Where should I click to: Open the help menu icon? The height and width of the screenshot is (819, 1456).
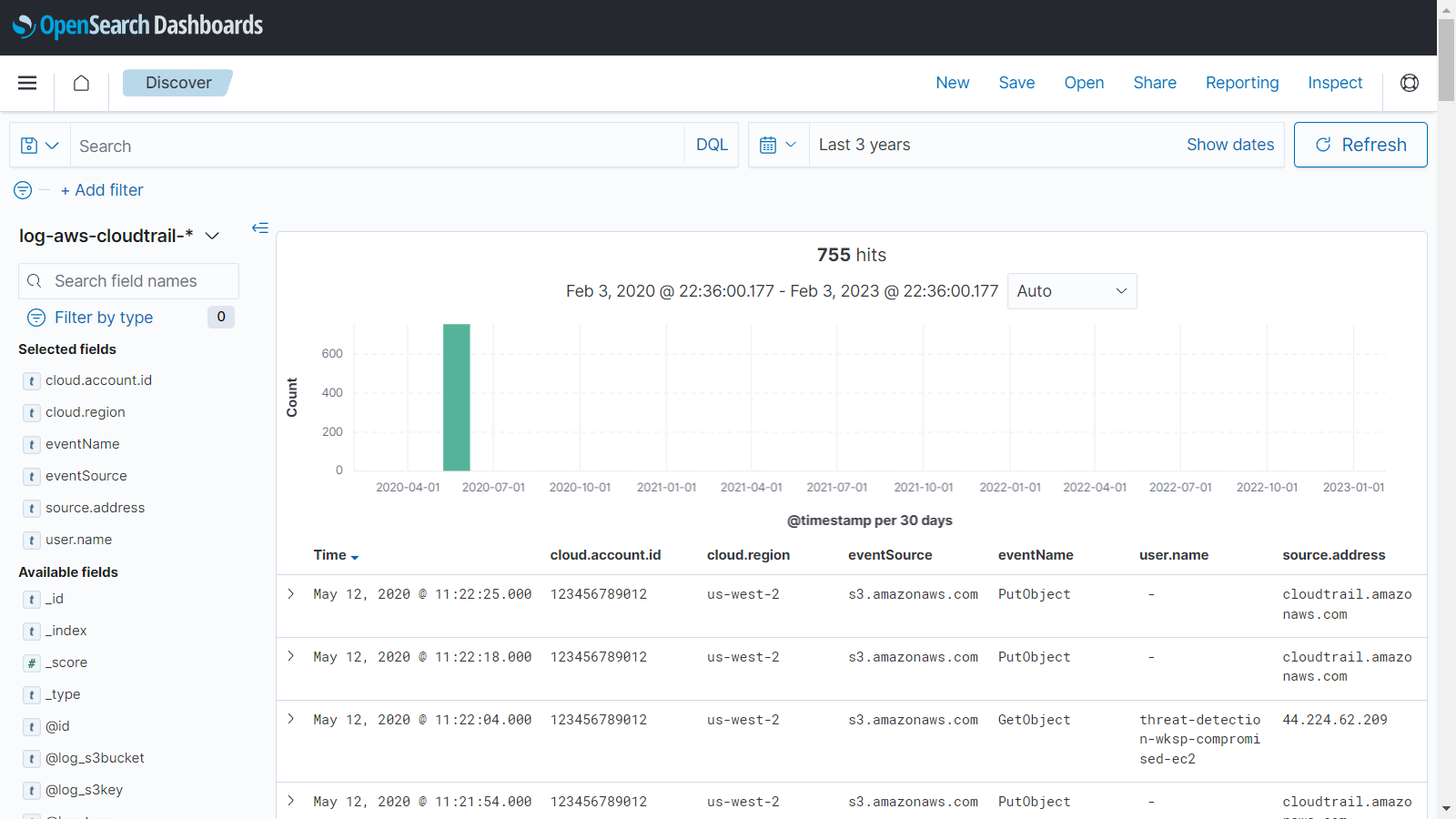(1409, 83)
